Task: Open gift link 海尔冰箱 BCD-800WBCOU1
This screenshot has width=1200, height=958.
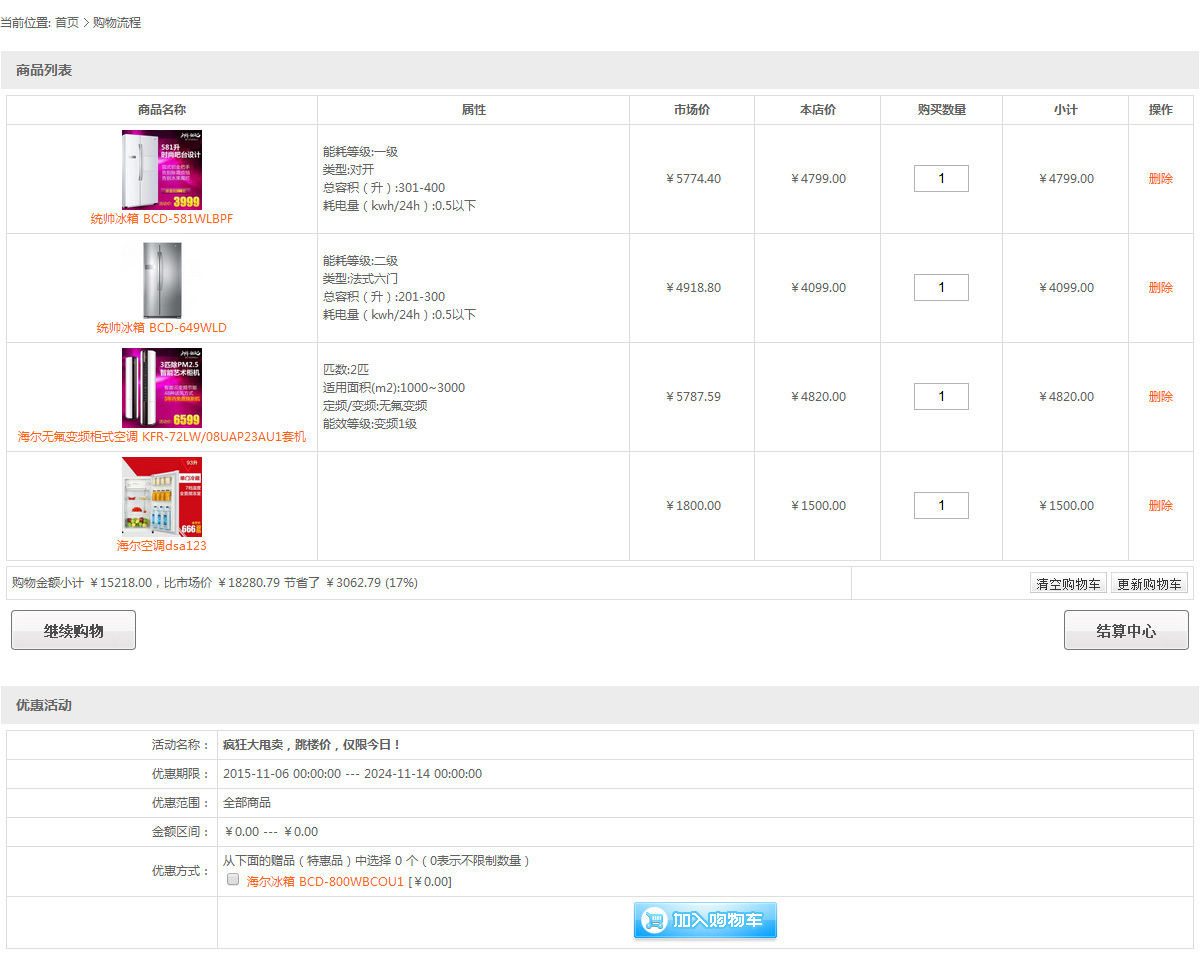Action: [x=325, y=882]
